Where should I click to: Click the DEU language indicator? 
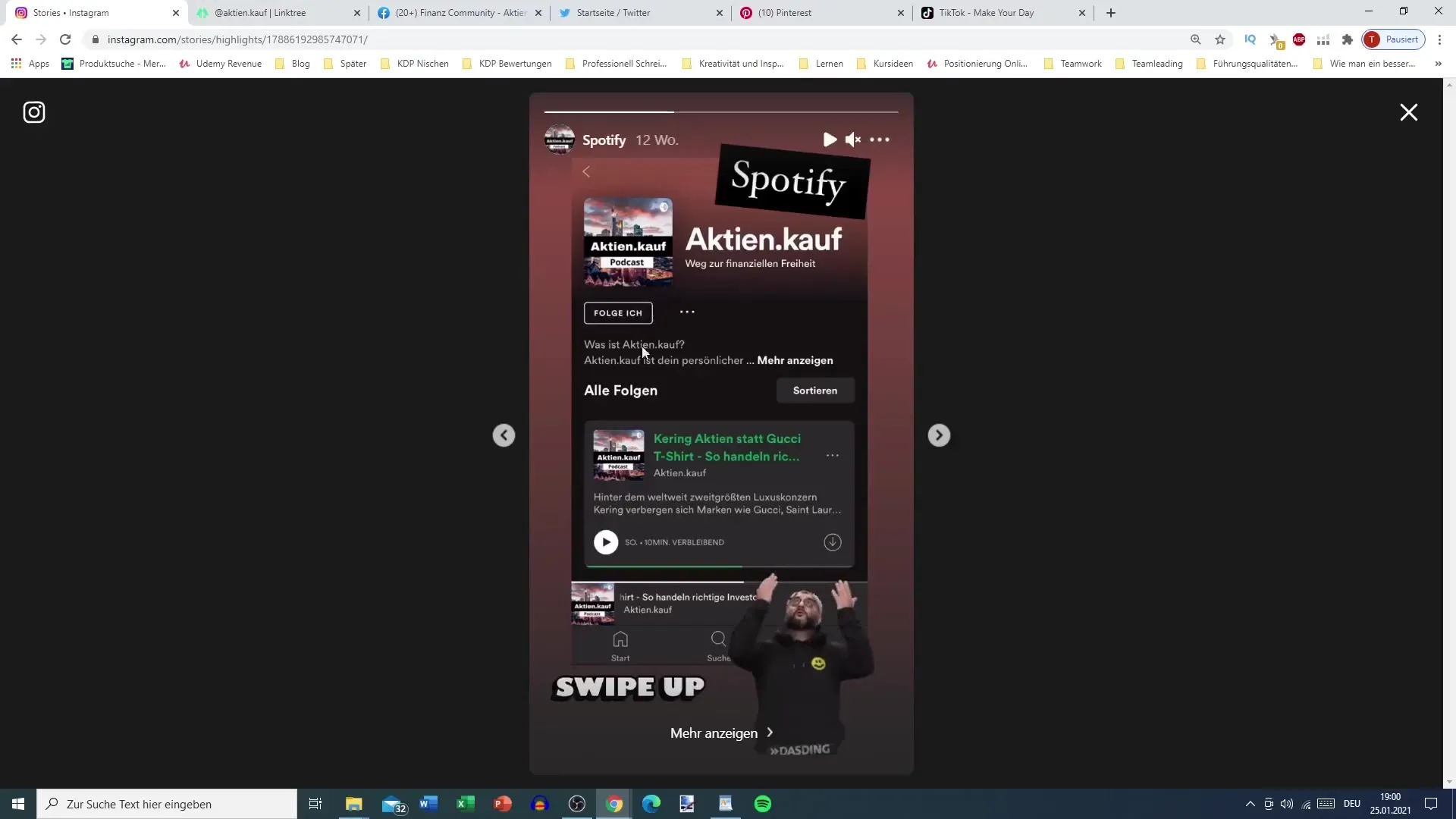[x=1352, y=804]
